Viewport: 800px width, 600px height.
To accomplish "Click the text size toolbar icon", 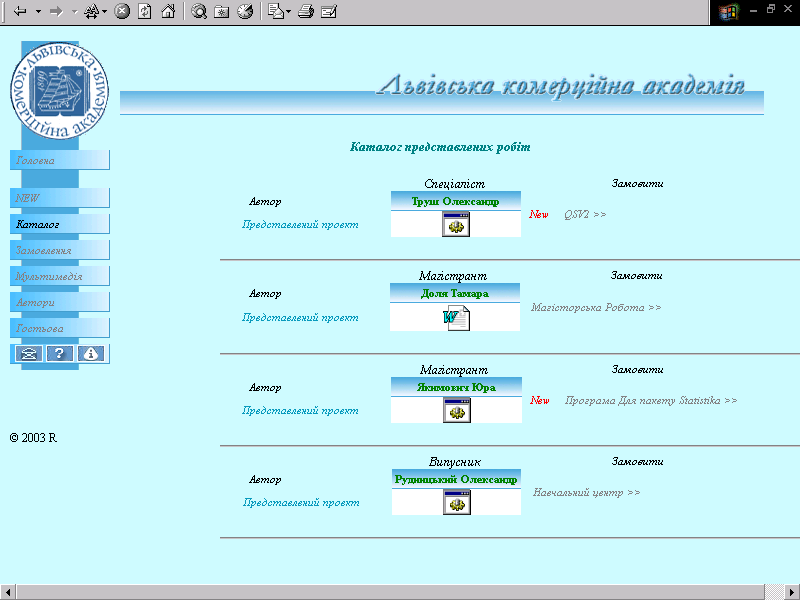I will (92, 11).
